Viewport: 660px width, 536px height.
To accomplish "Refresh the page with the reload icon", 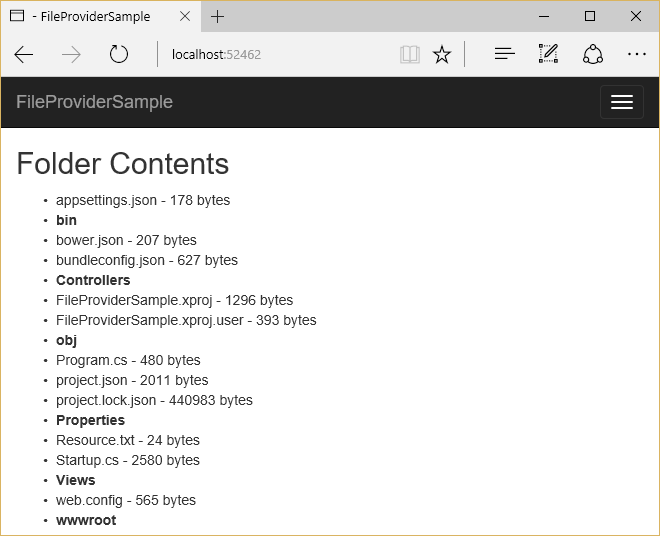I will click(119, 55).
